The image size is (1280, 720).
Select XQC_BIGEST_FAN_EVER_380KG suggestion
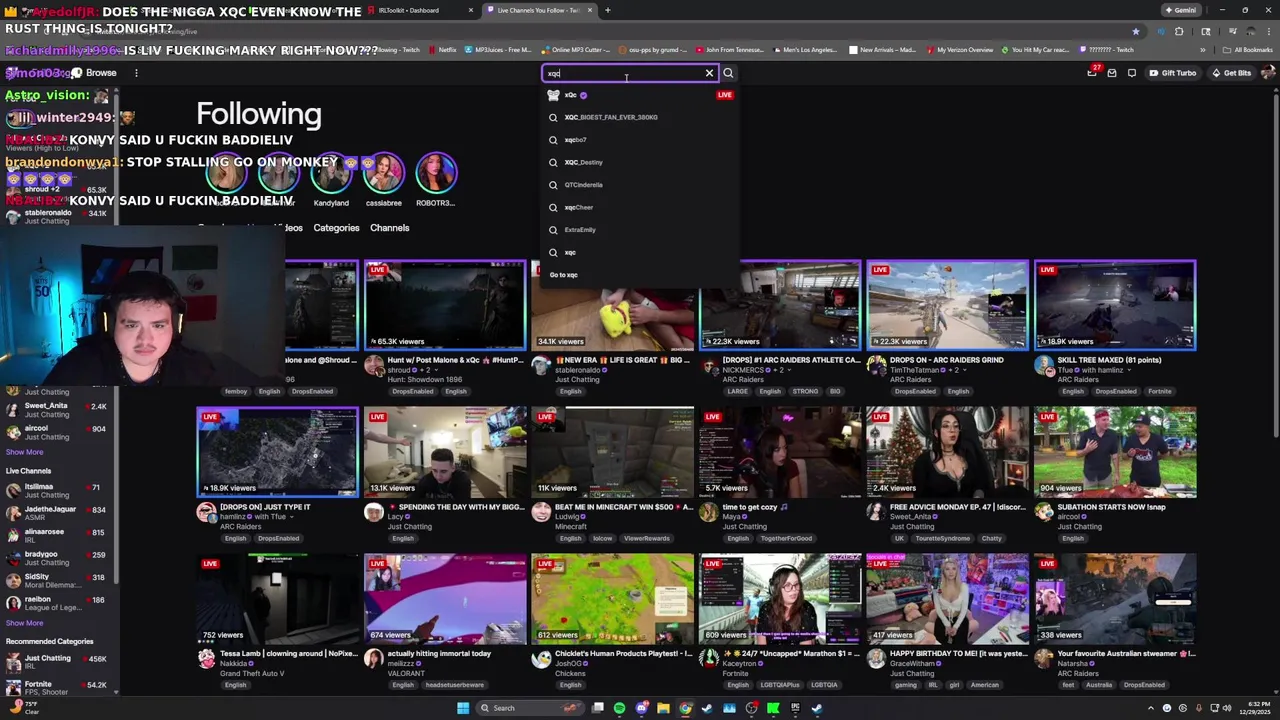coord(640,117)
